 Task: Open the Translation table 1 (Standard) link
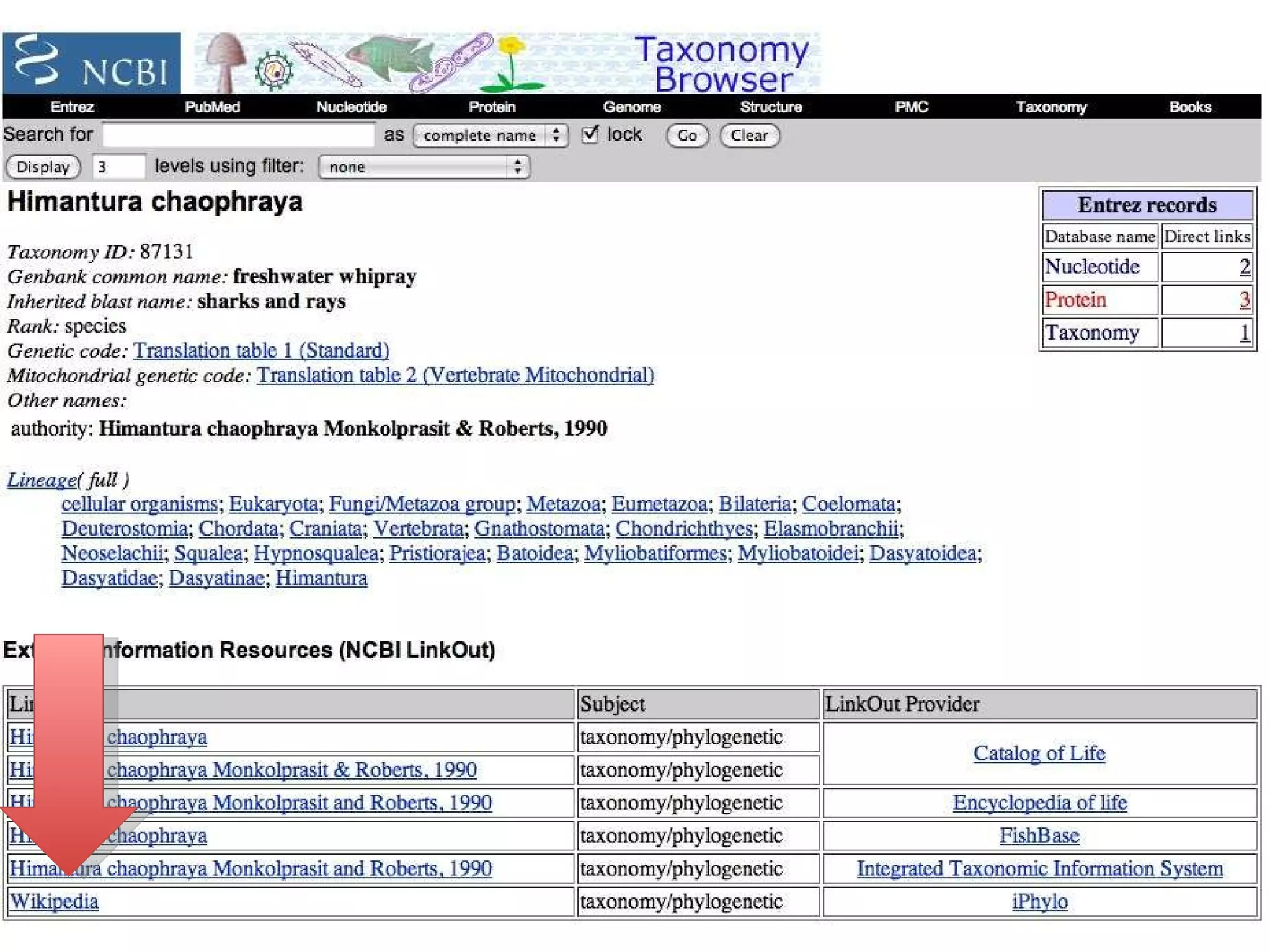click(261, 351)
